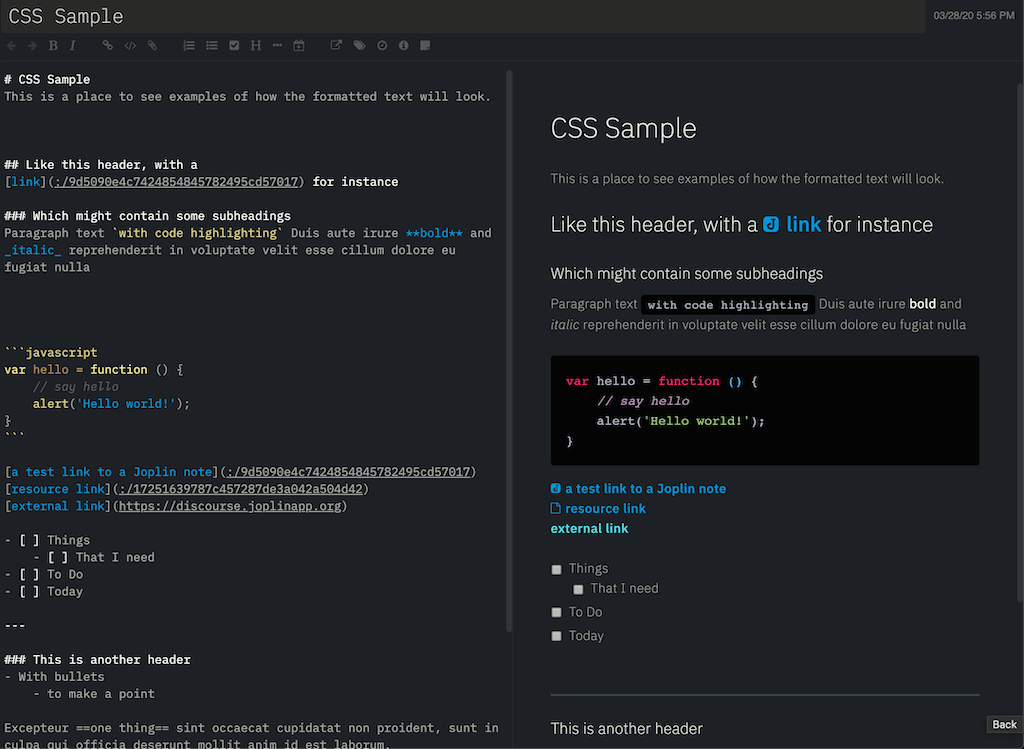Check the 'Today' checkbox in preview
1024x749 pixels.
556,636
